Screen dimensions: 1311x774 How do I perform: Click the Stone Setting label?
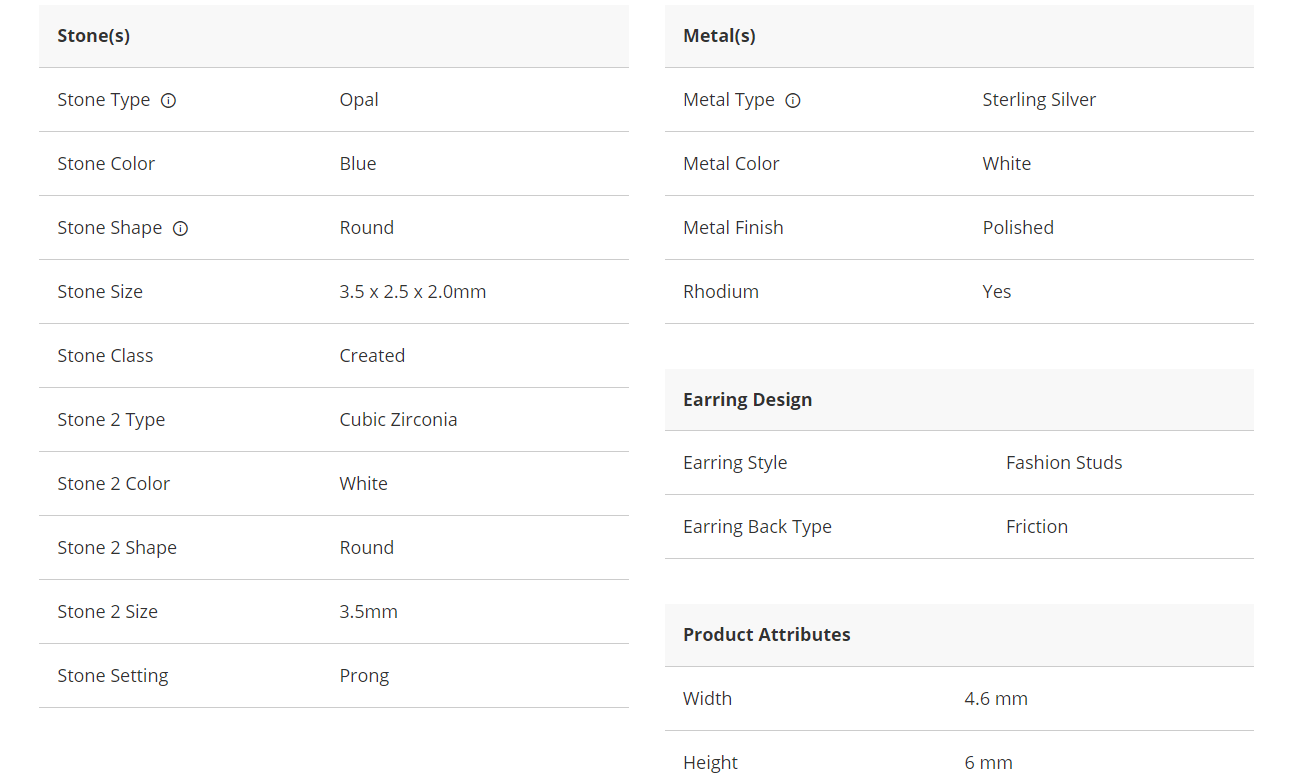coord(113,676)
